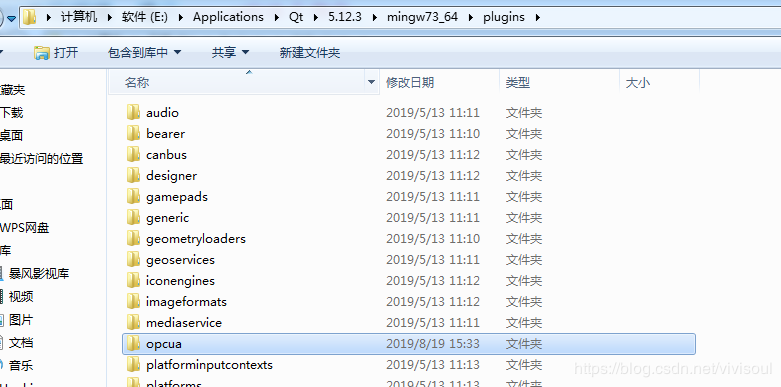Screen dimensions: 781x387
Task: Open 视频 library in navigation pane
Action: coord(21,297)
